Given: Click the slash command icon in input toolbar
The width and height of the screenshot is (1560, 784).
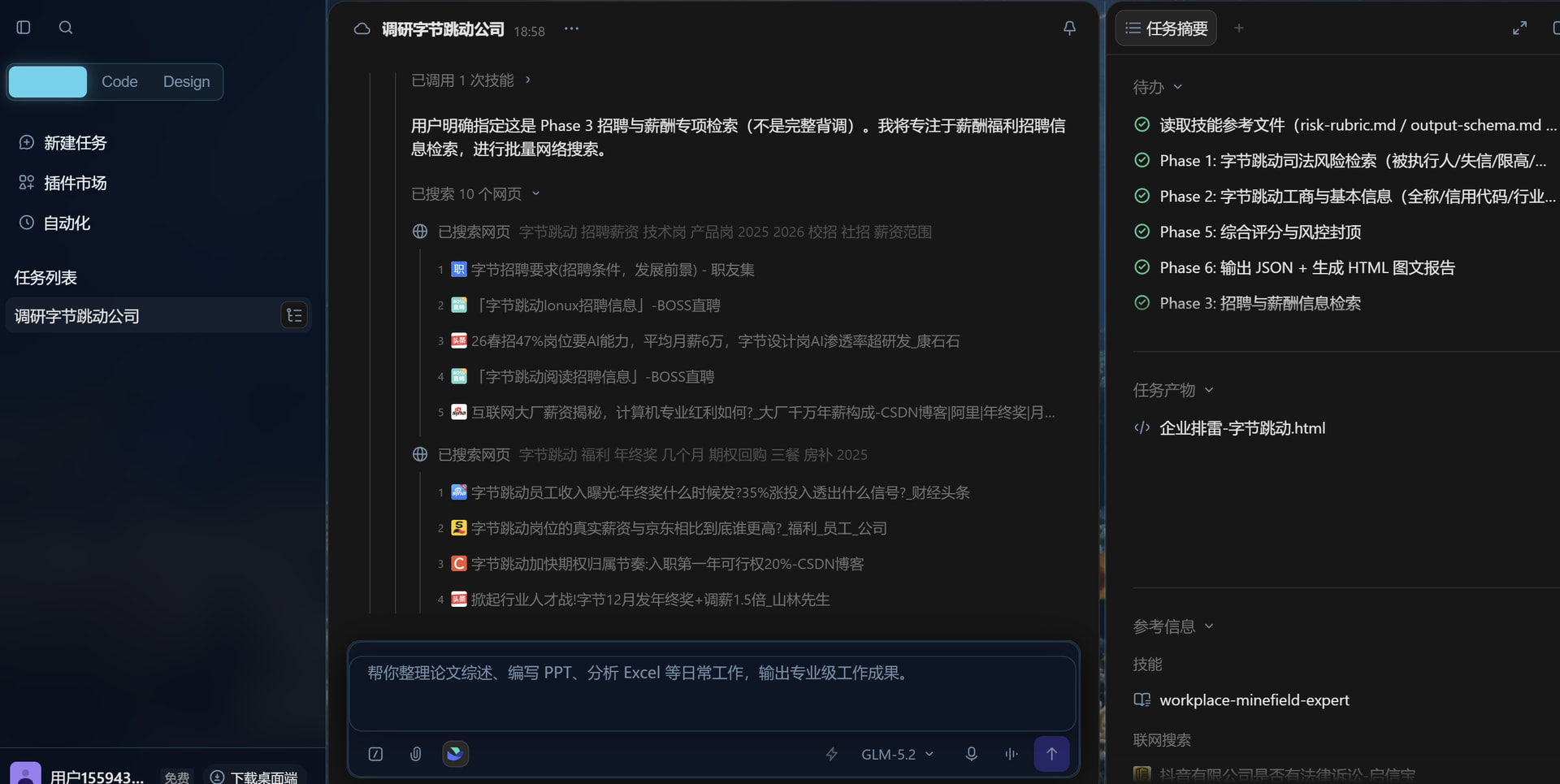Looking at the screenshot, I should coord(375,754).
